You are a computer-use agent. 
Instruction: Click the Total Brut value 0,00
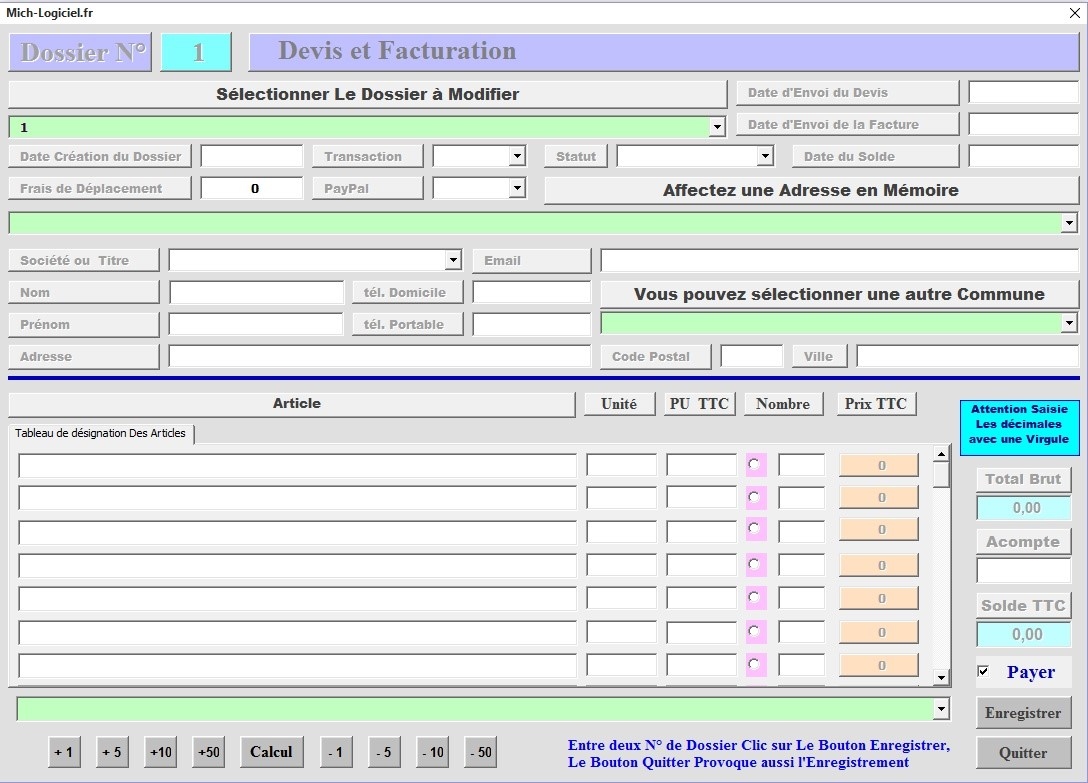[1023, 508]
